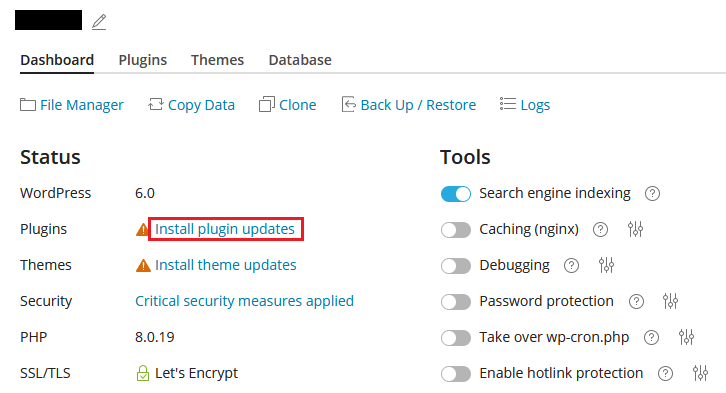Image resolution: width=726 pixels, height=393 pixels.
Task: Open Password protection settings sliders icon
Action: 670,301
